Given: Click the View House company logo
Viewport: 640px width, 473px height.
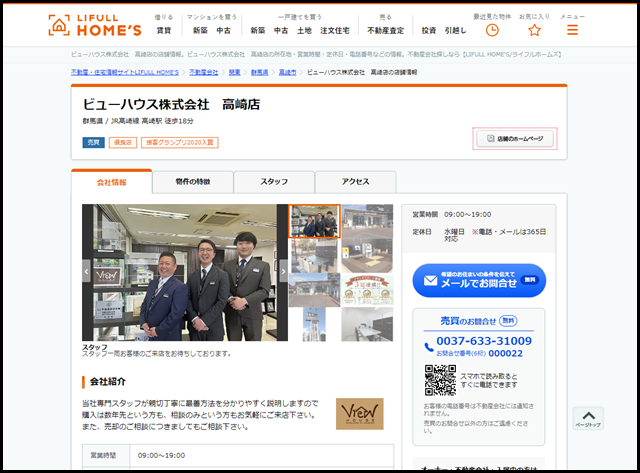Looking at the screenshot, I should click(360, 414).
